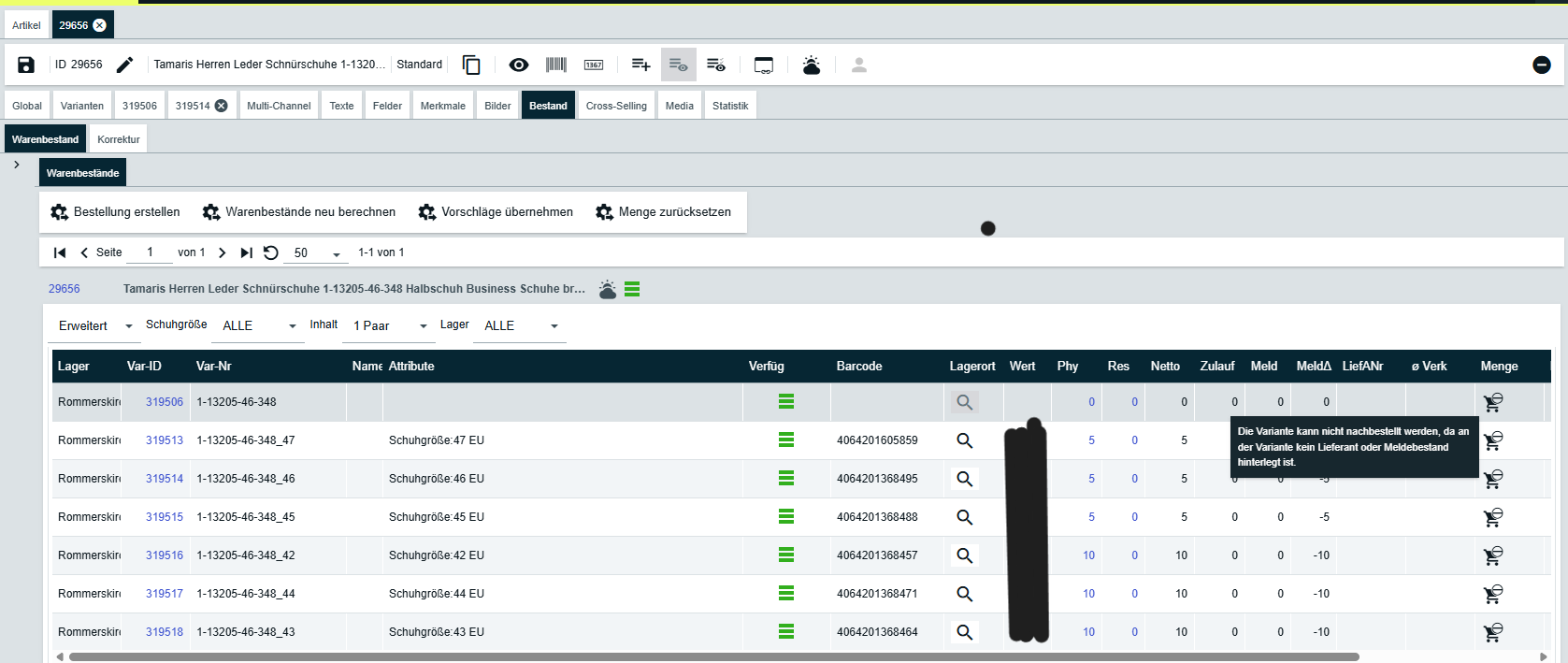The height and width of the screenshot is (663, 1568).
Task: Open the Lager ALLE dropdown
Action: [520, 326]
